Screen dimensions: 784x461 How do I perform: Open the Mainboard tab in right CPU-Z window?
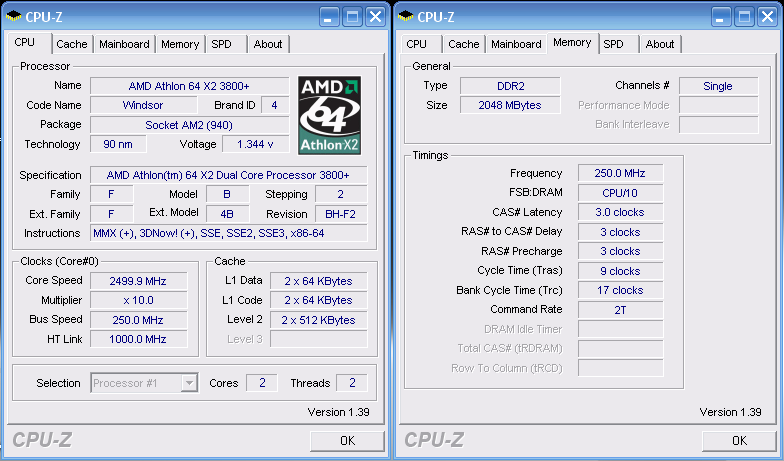[x=516, y=44]
